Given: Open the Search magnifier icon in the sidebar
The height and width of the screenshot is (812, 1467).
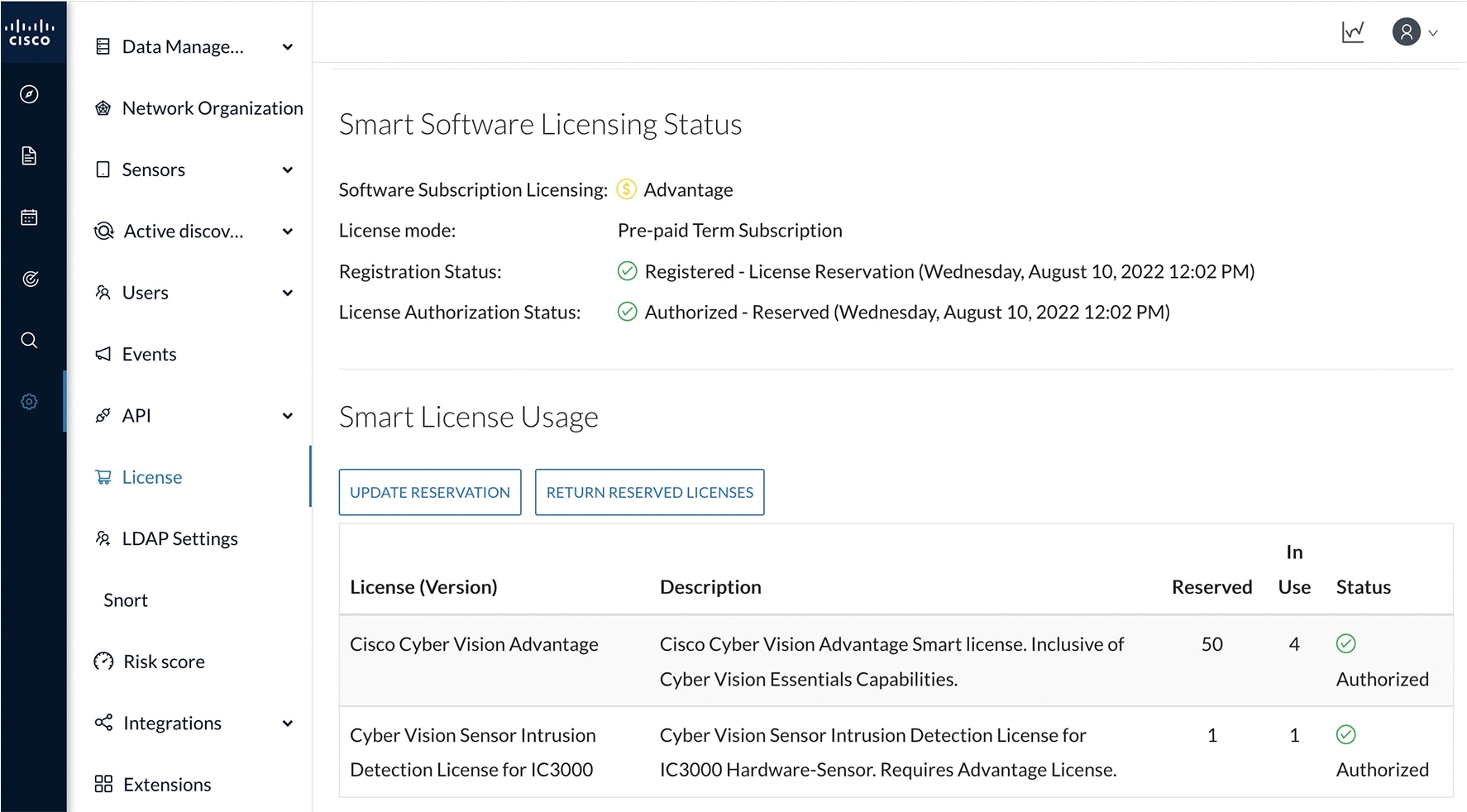Looking at the screenshot, I should (30, 340).
